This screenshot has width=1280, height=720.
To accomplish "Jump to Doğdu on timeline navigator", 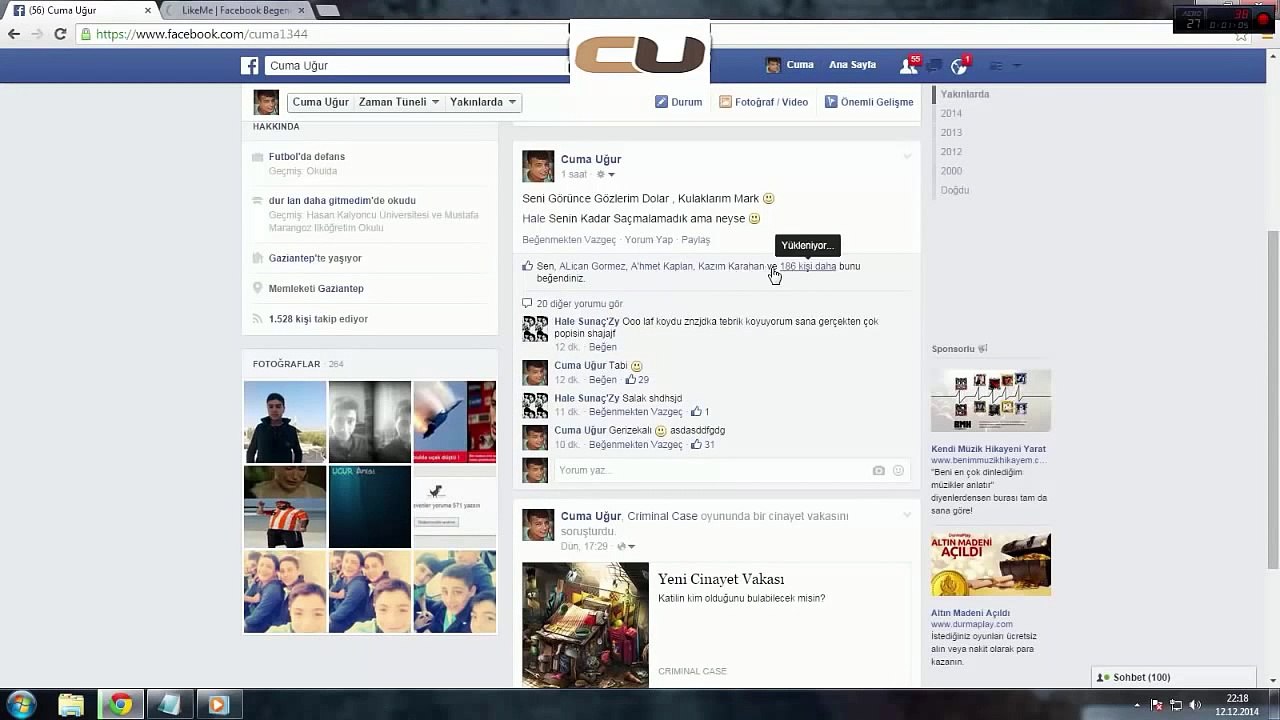I will (x=954, y=190).
